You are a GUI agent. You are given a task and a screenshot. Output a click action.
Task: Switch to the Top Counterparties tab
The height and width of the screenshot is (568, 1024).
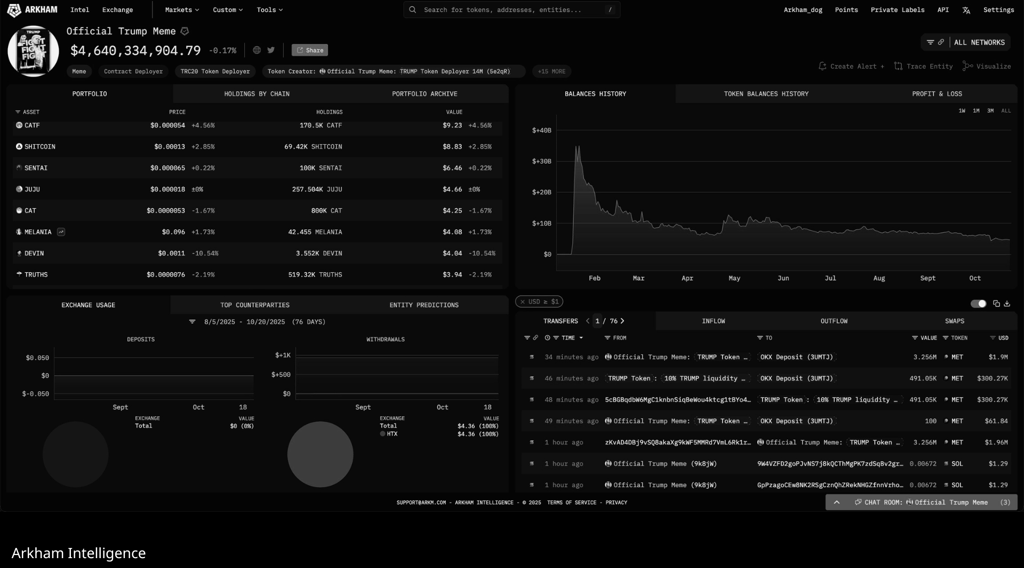click(x=255, y=305)
